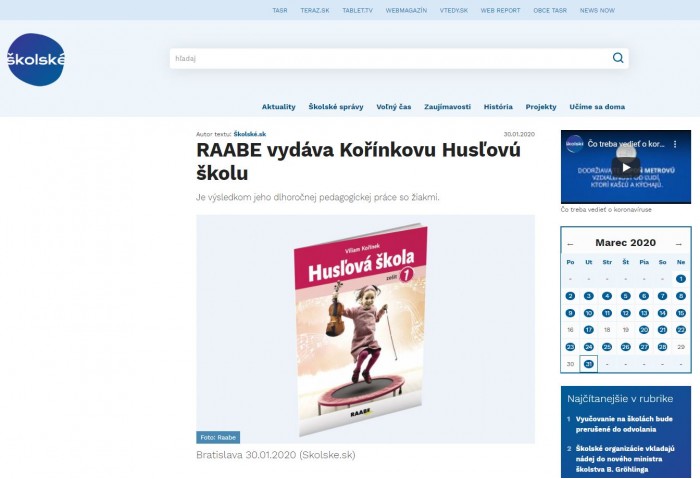Viewport: 700px width, 479px height.
Task: Click the Marec 2020 calendar title
Action: [x=625, y=243]
